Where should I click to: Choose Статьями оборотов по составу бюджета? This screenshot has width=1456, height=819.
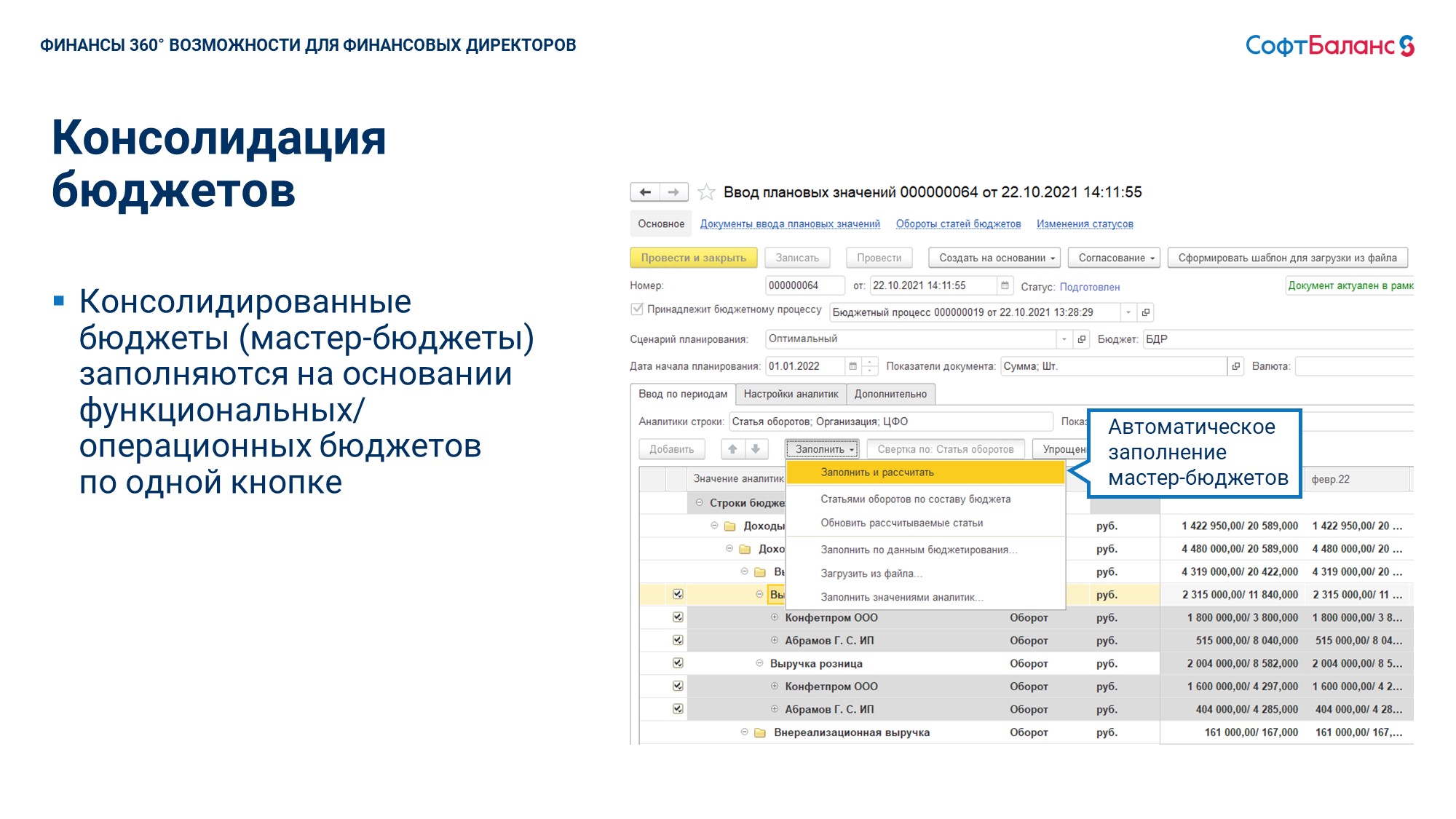coord(926,499)
